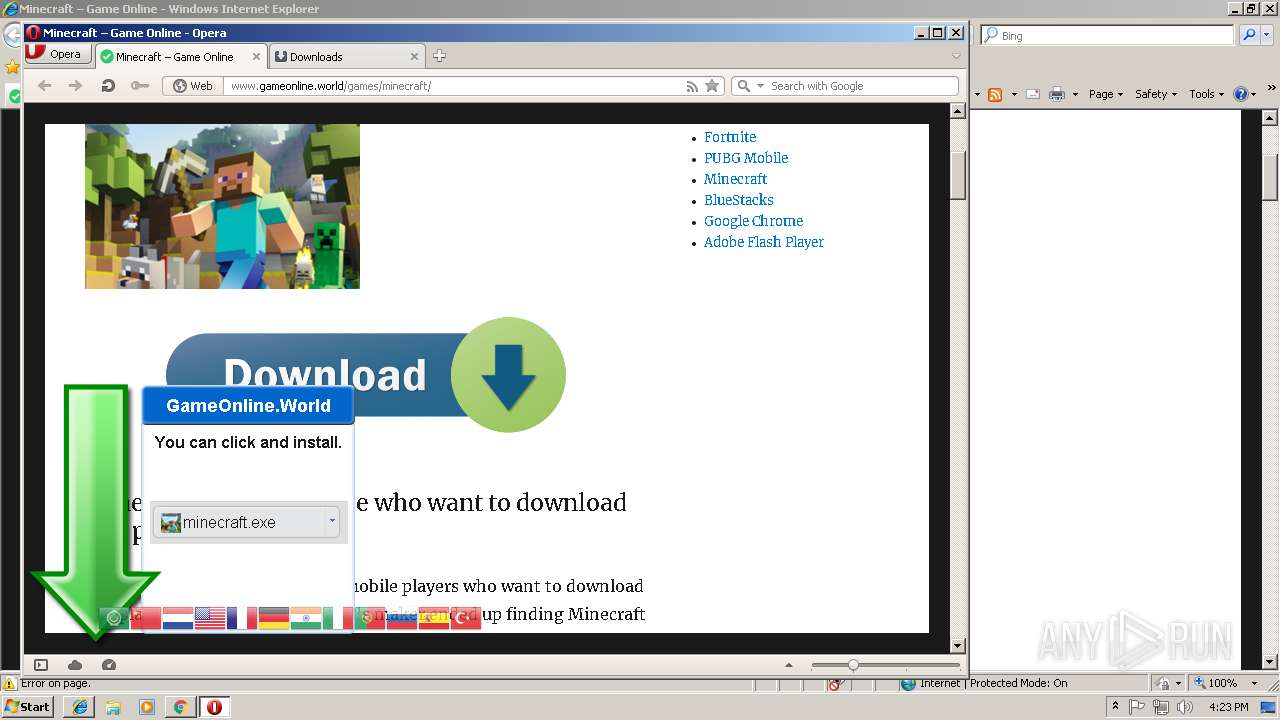Screen dimensions: 1280x720
Task: Open the Internet Explorer Tools menu
Action: tap(1206, 94)
